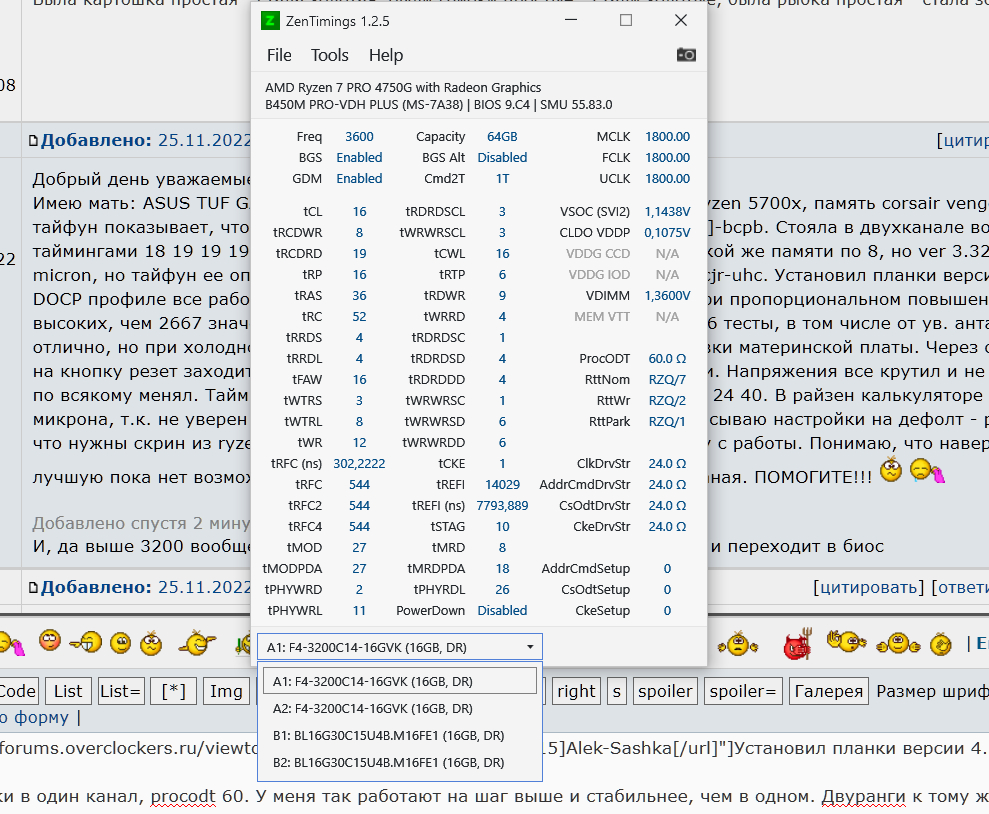Click the tMRDPDA value 18

click(x=502, y=569)
